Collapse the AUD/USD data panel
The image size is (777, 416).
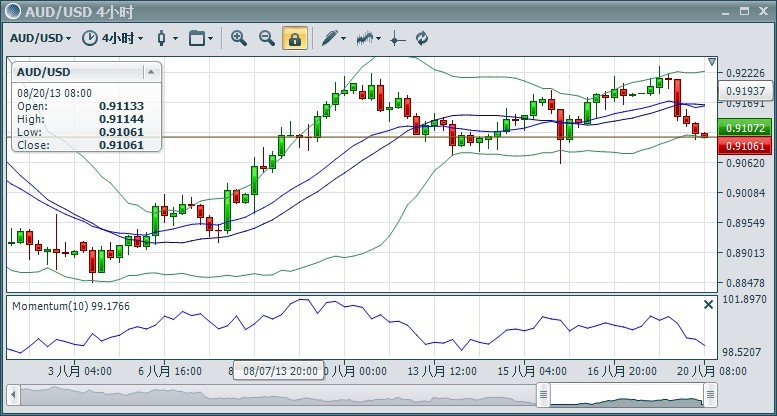(x=151, y=72)
